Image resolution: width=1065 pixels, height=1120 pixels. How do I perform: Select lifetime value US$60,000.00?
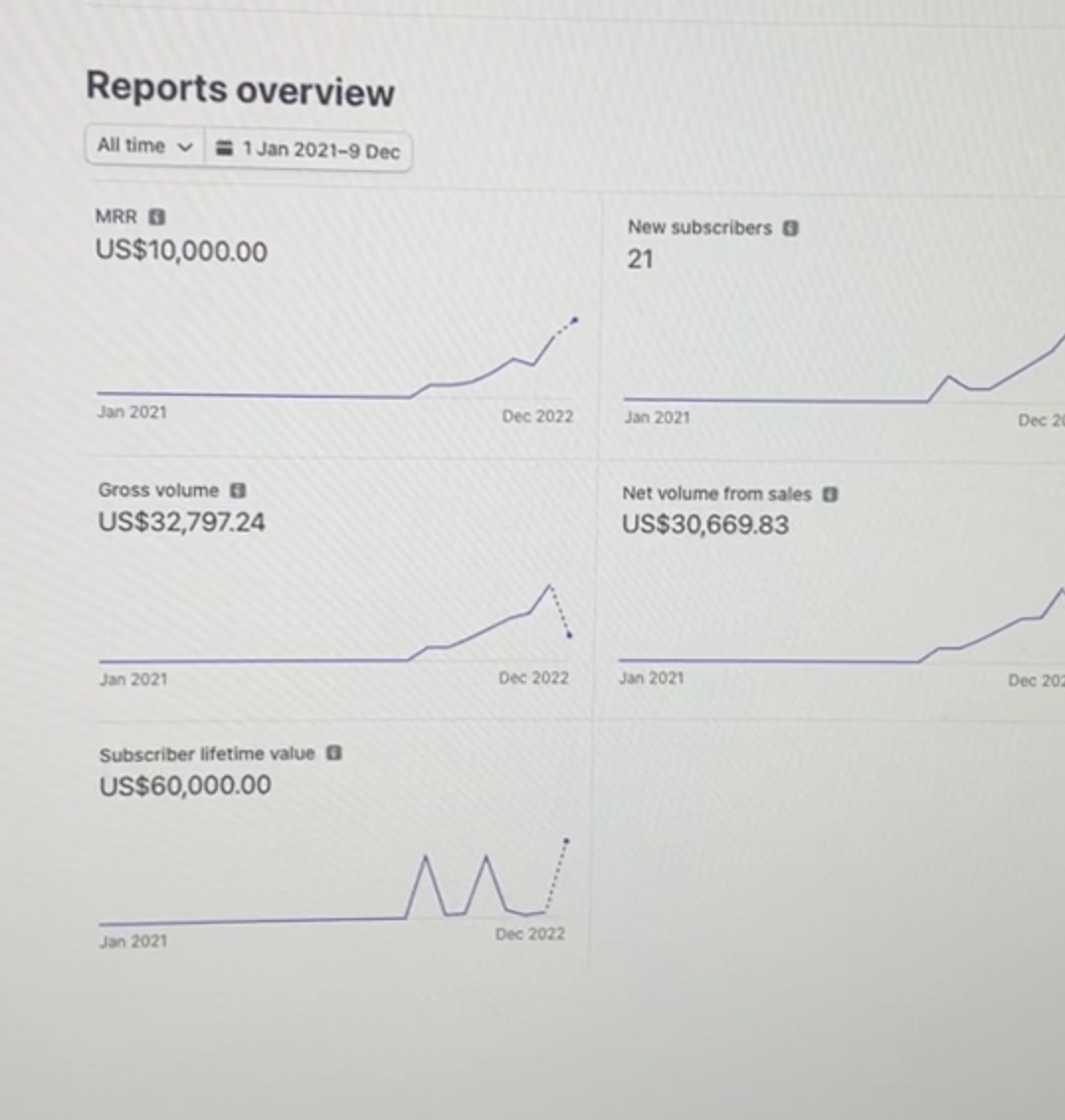185,786
